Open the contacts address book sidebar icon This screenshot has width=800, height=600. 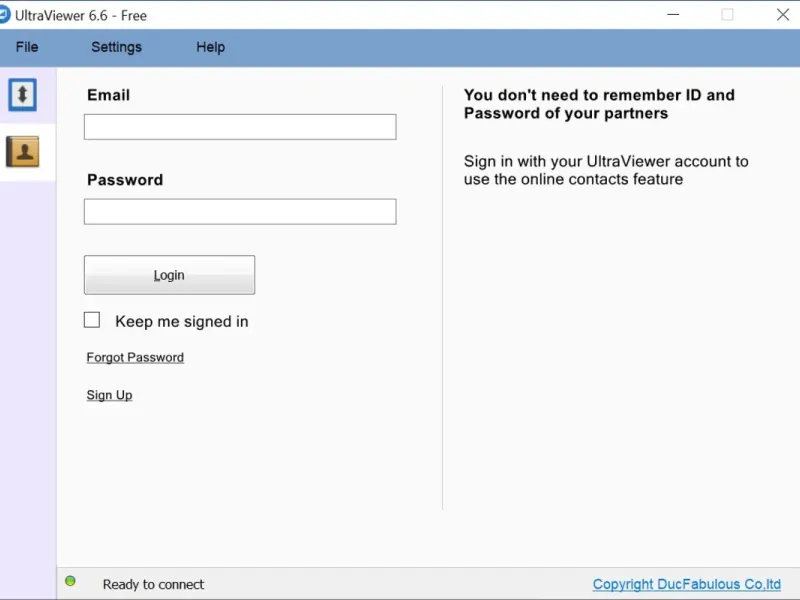pyautogui.click(x=22, y=151)
